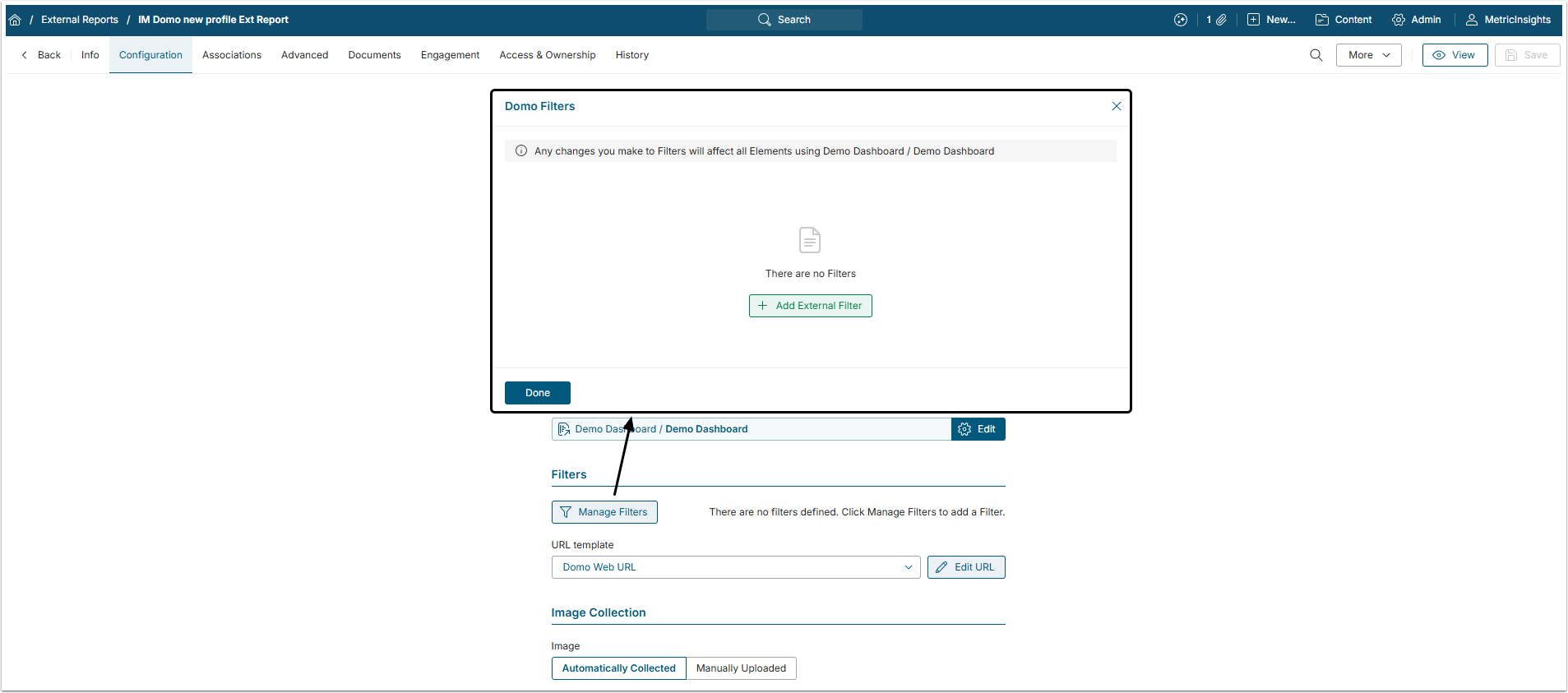Click the Search field in top bar

click(784, 20)
